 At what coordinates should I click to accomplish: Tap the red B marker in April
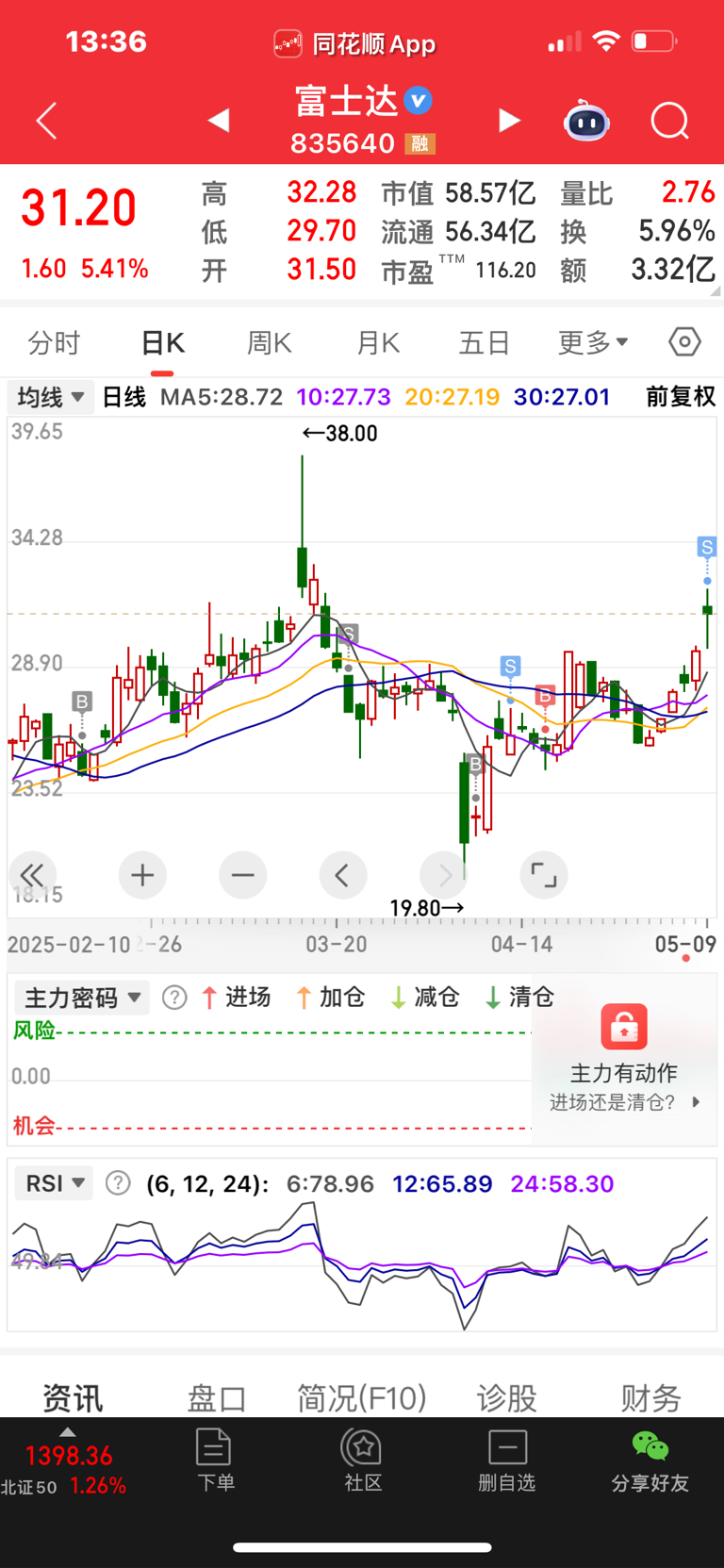coord(545,696)
